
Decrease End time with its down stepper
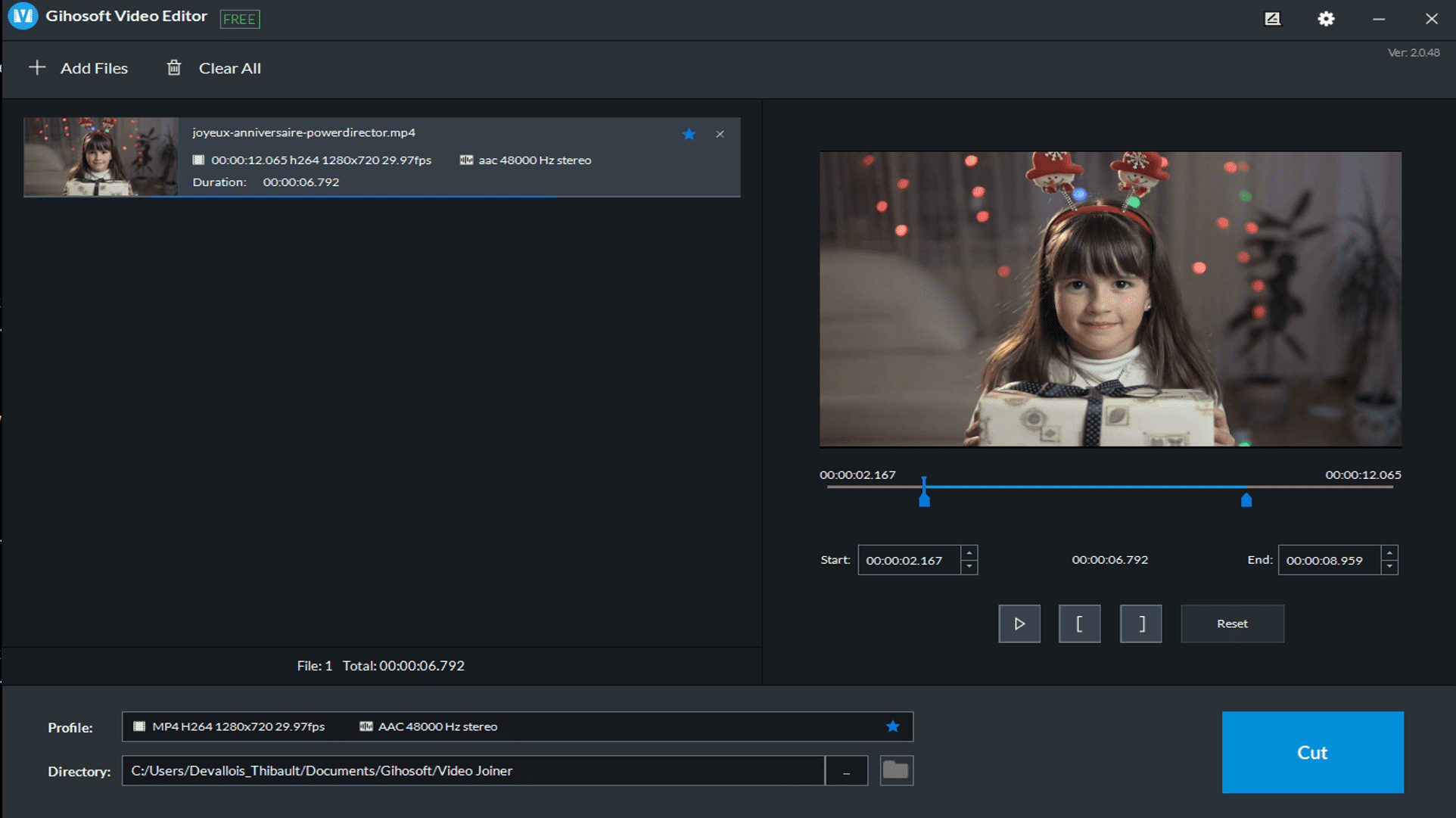coord(1389,566)
